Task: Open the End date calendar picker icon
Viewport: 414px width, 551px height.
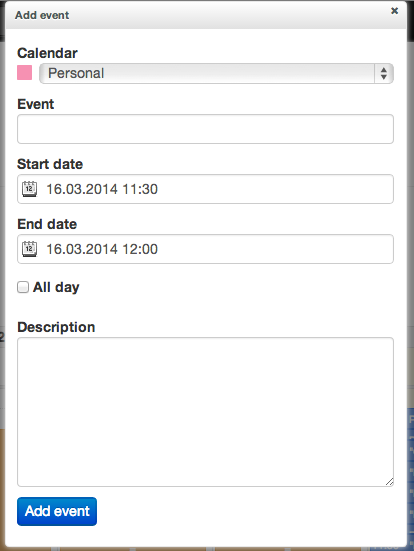Action: 30,249
